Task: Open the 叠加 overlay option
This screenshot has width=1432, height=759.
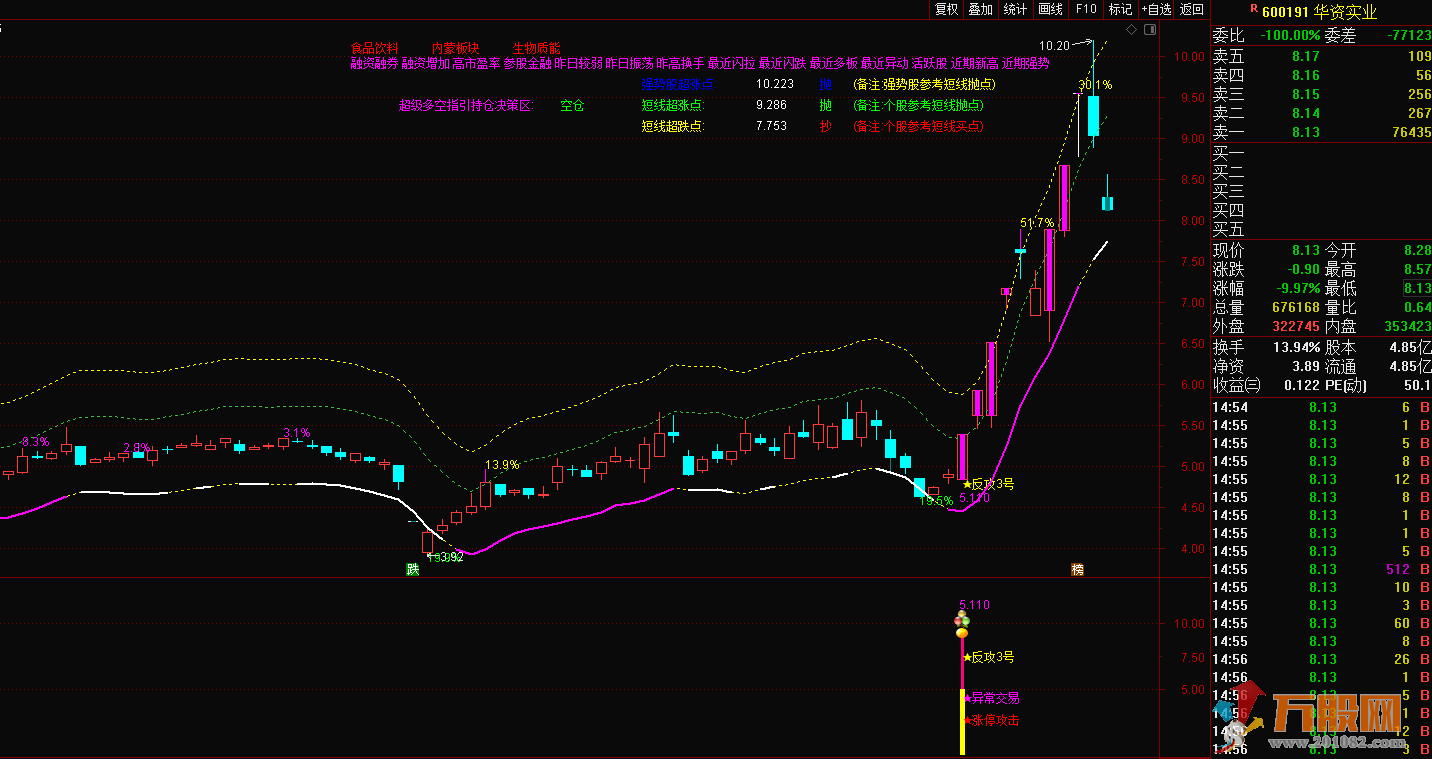Action: tap(981, 9)
